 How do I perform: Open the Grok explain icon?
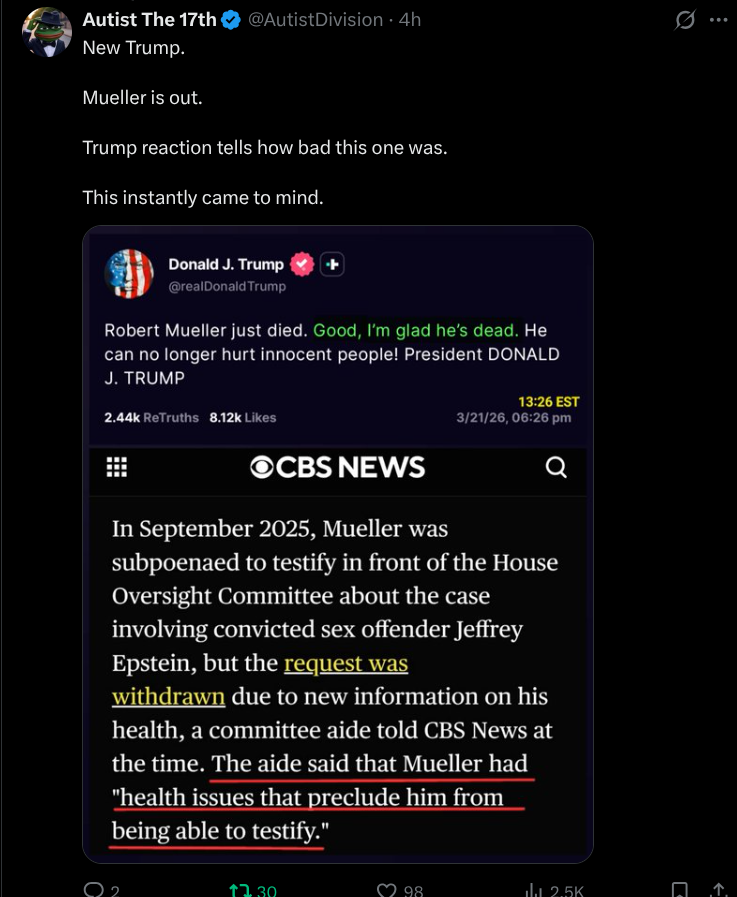[685, 20]
